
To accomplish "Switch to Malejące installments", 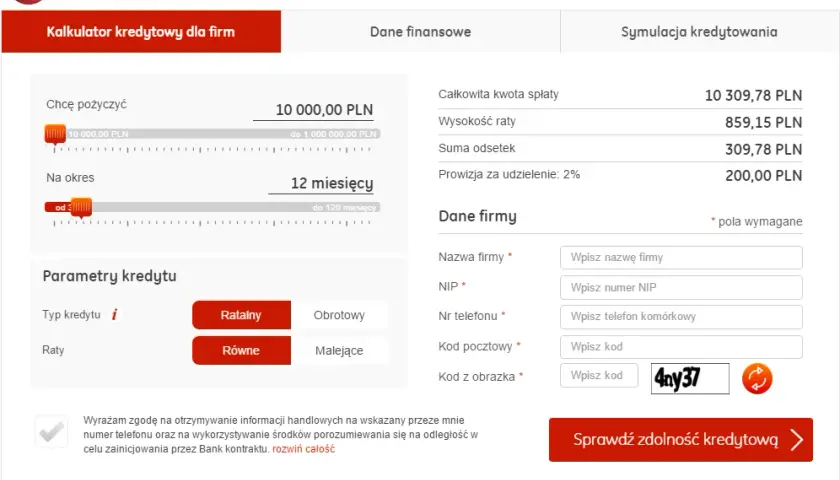I will 339,350.
